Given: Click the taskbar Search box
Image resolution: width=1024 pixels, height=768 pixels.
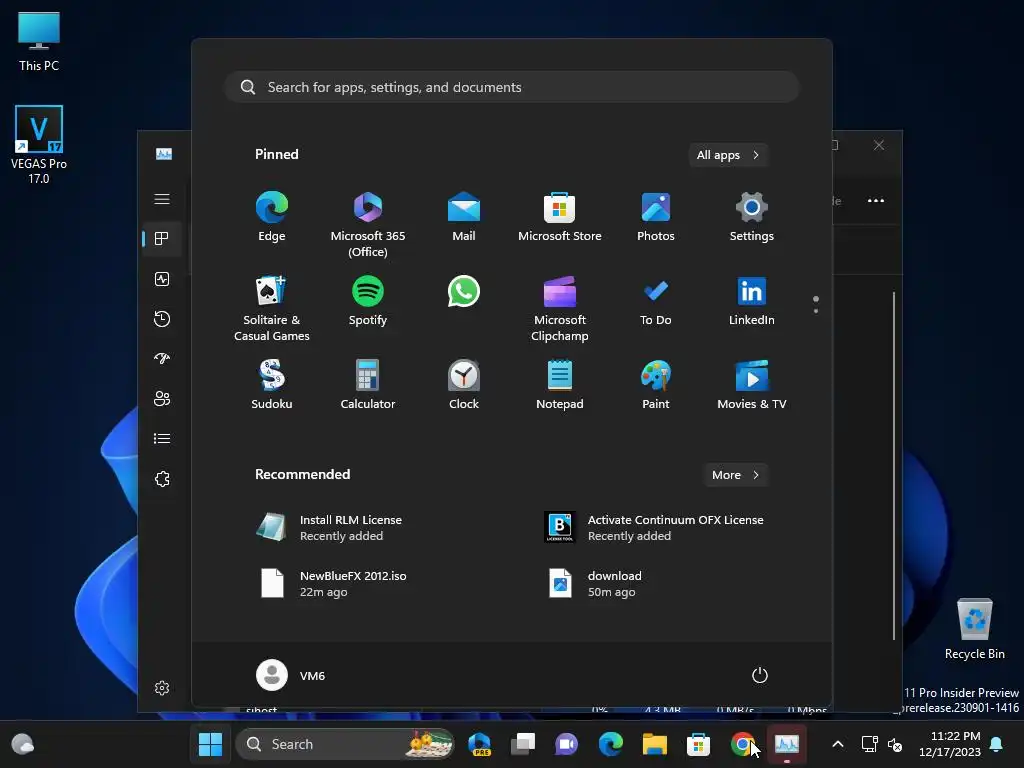Looking at the screenshot, I should tap(345, 744).
